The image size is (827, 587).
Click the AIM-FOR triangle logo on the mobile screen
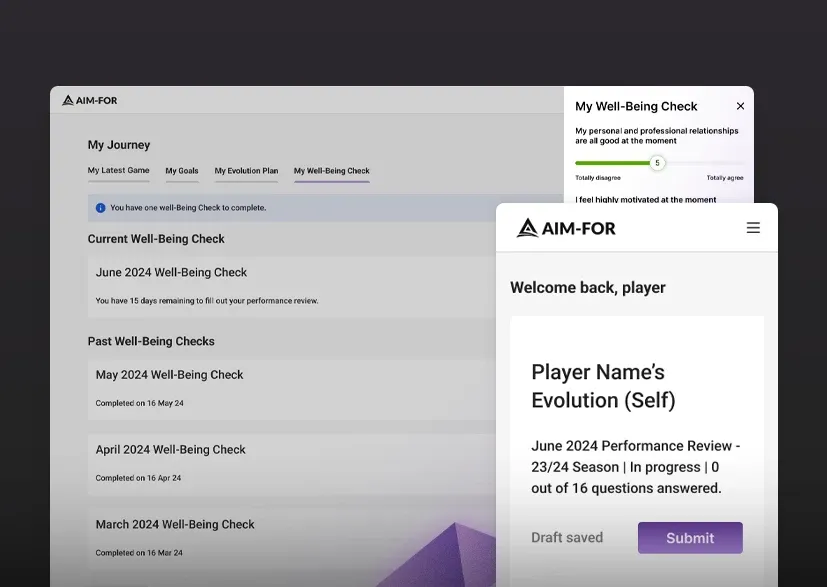pyautogui.click(x=527, y=227)
